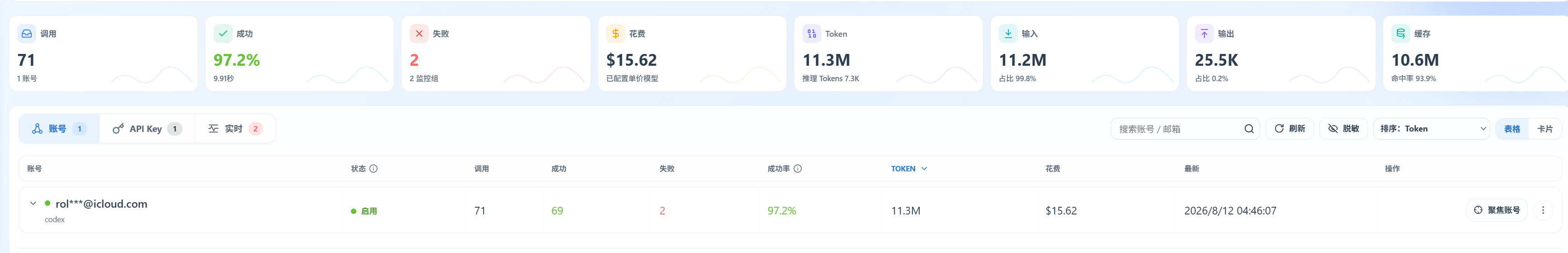Click the codex label under account
Screen dimensions: 1568x253
point(55,219)
